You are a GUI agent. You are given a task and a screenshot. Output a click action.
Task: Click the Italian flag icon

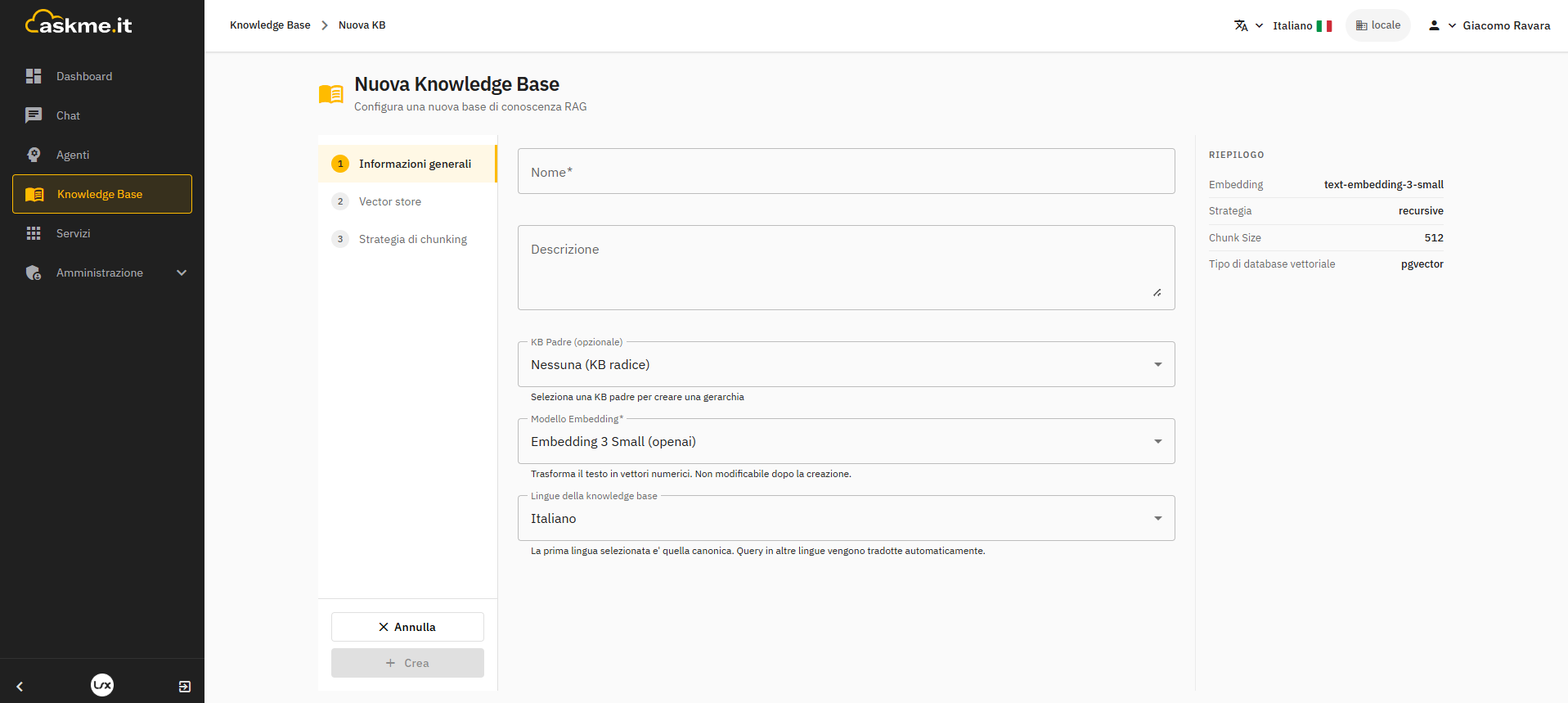tap(1324, 26)
